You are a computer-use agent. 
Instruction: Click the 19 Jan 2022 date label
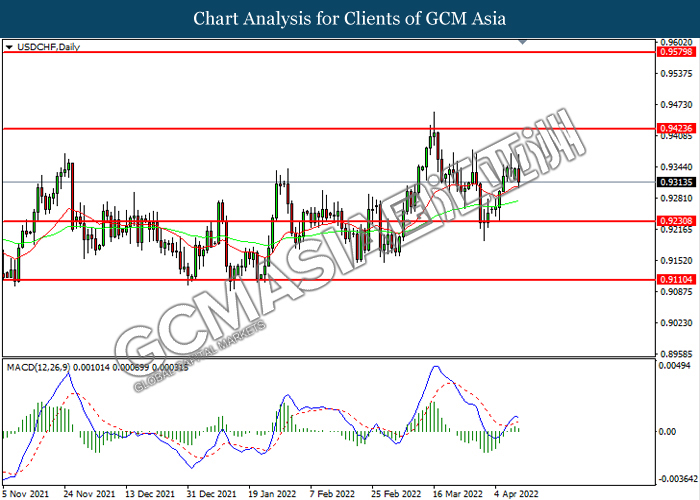pos(271,493)
